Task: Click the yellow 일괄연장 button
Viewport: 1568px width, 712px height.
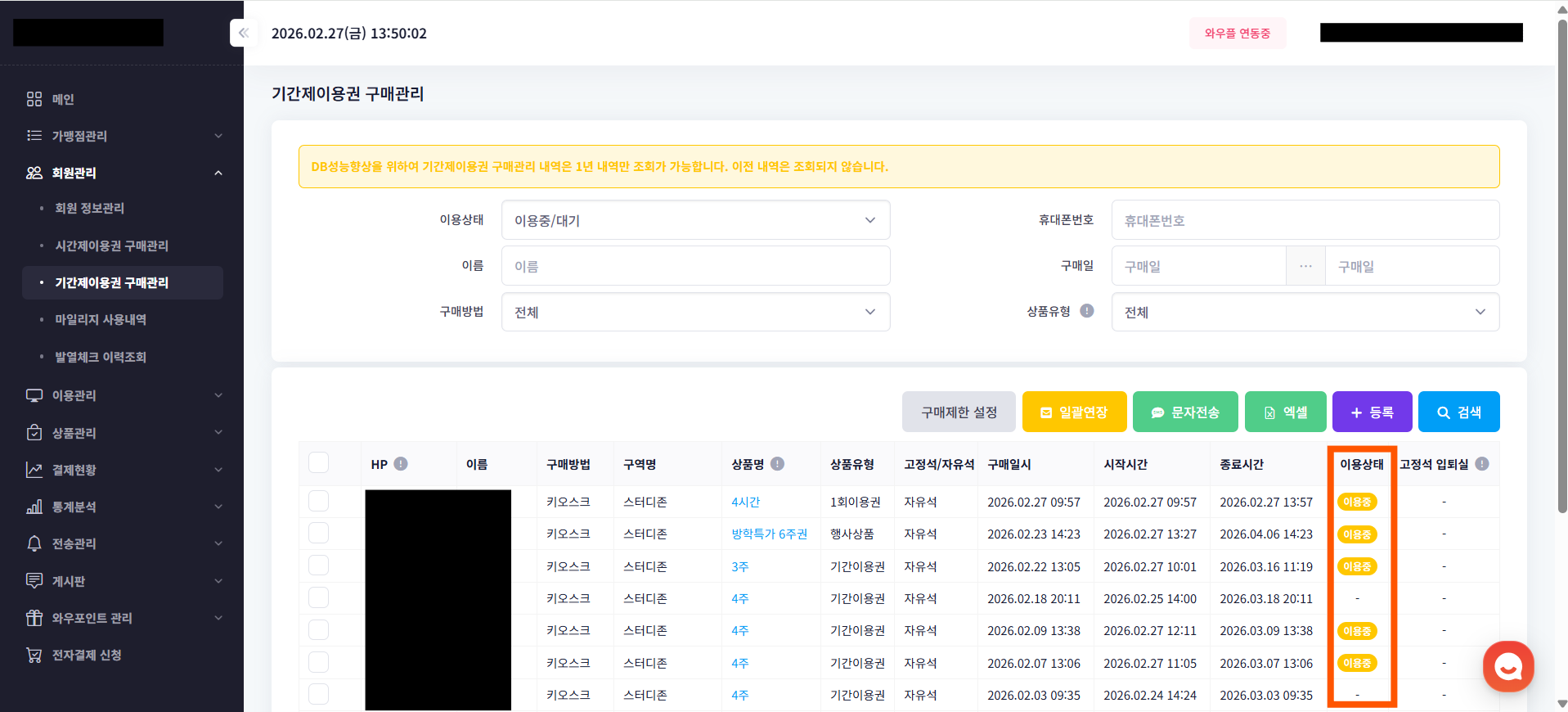Action: (1074, 412)
